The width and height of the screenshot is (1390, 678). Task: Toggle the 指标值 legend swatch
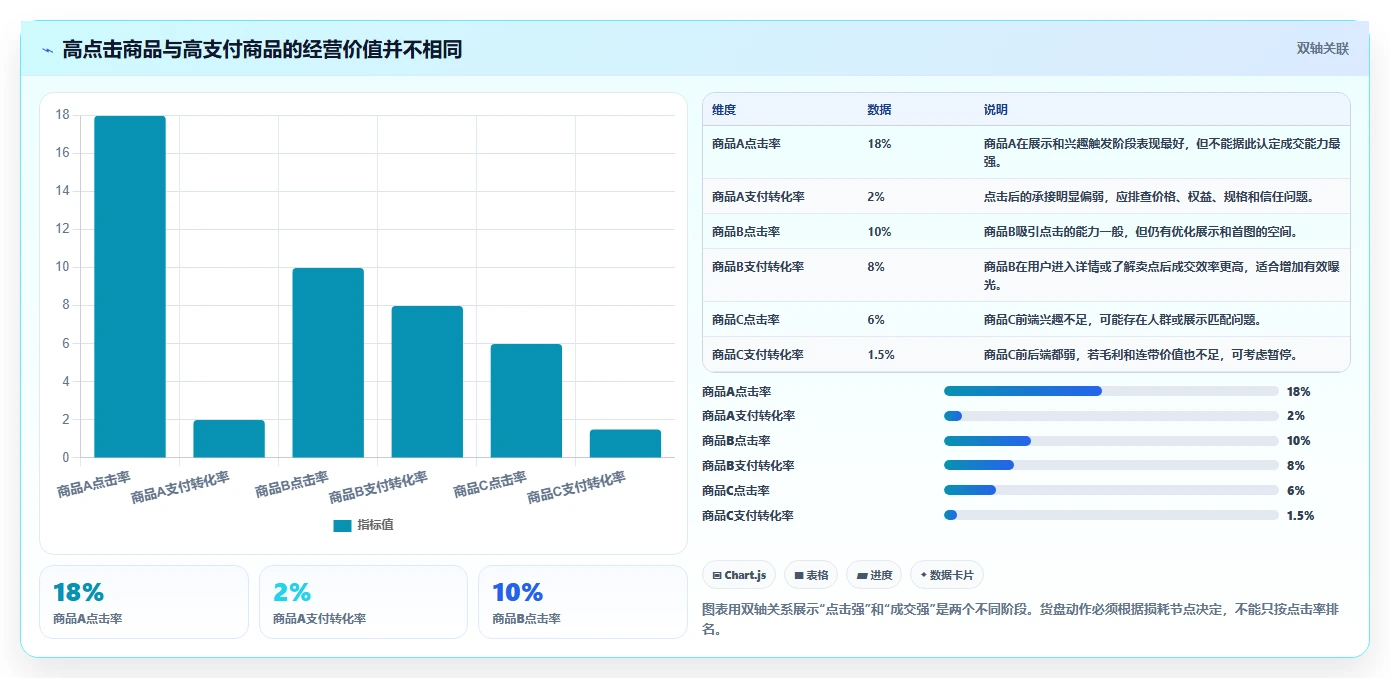point(342,525)
